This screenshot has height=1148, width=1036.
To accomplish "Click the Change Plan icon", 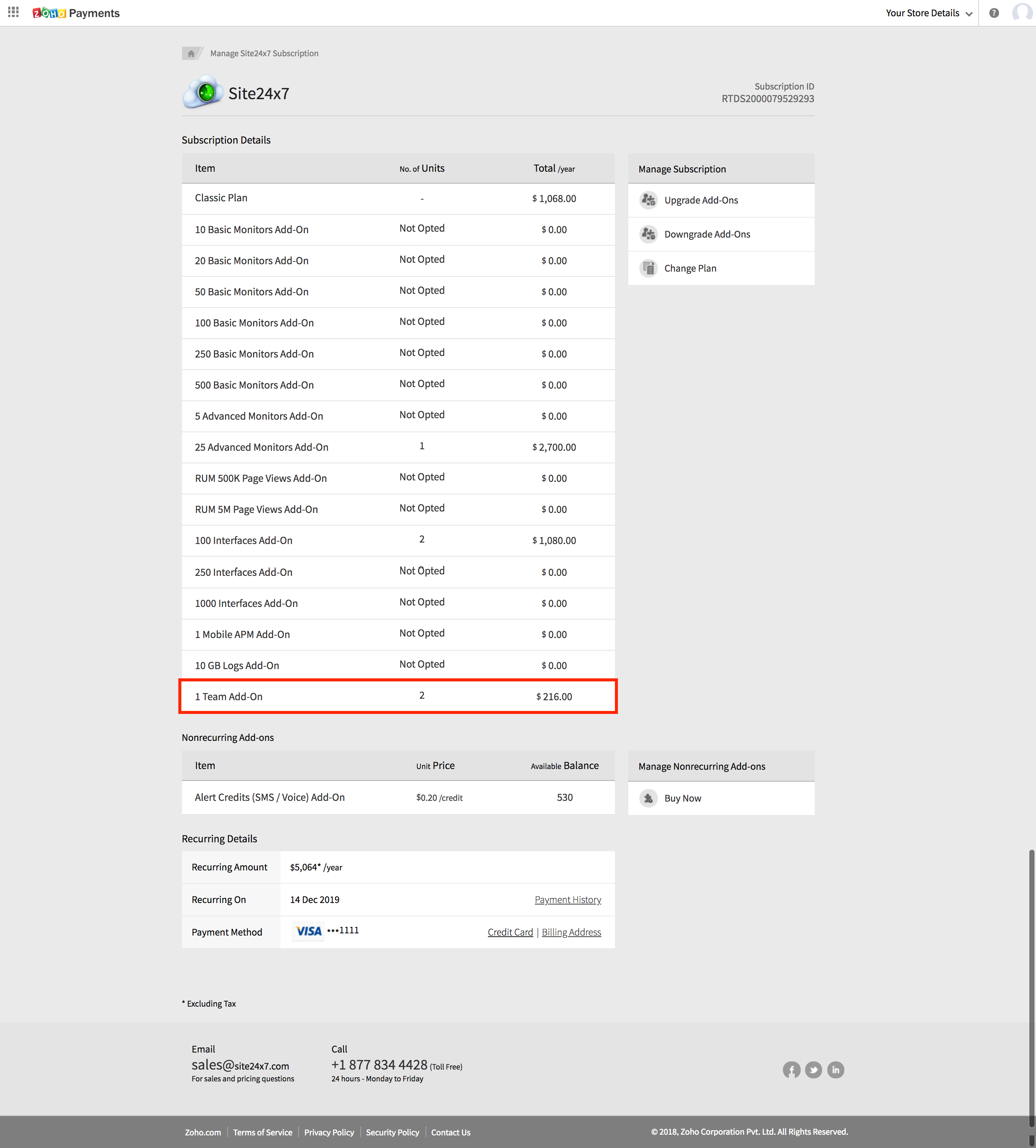I will point(648,268).
